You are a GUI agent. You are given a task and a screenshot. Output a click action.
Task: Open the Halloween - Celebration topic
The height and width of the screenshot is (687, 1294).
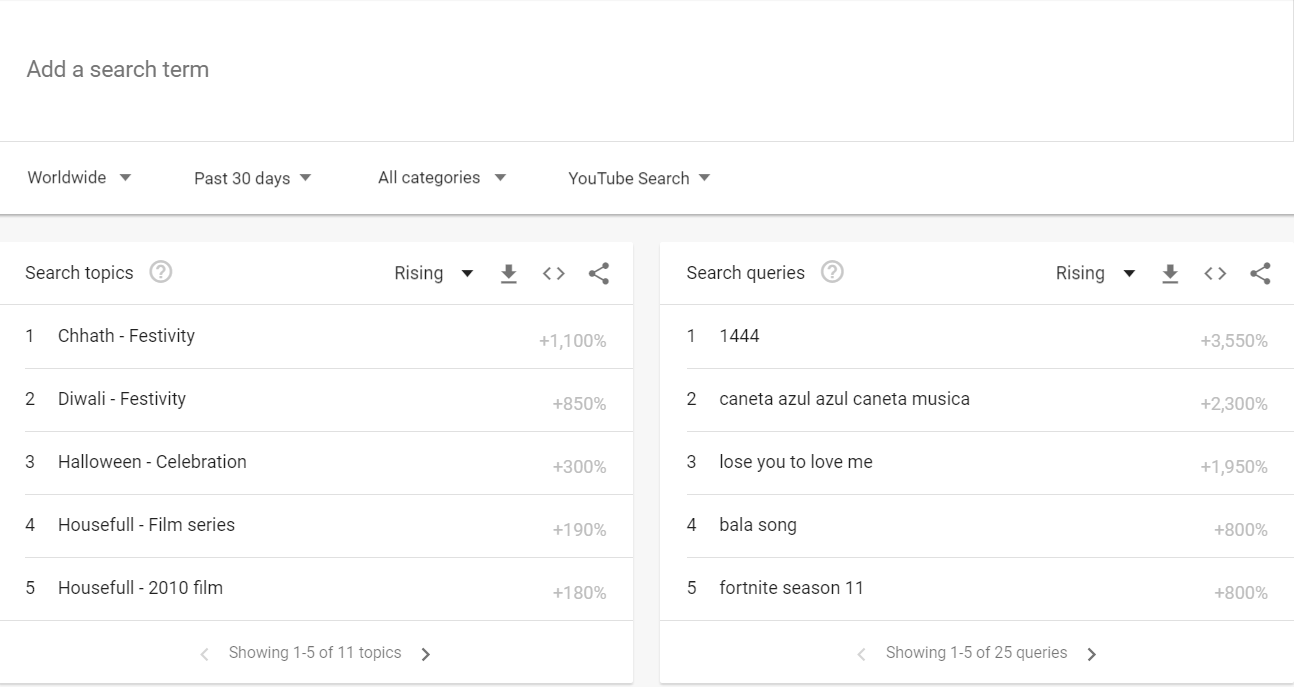[152, 462]
